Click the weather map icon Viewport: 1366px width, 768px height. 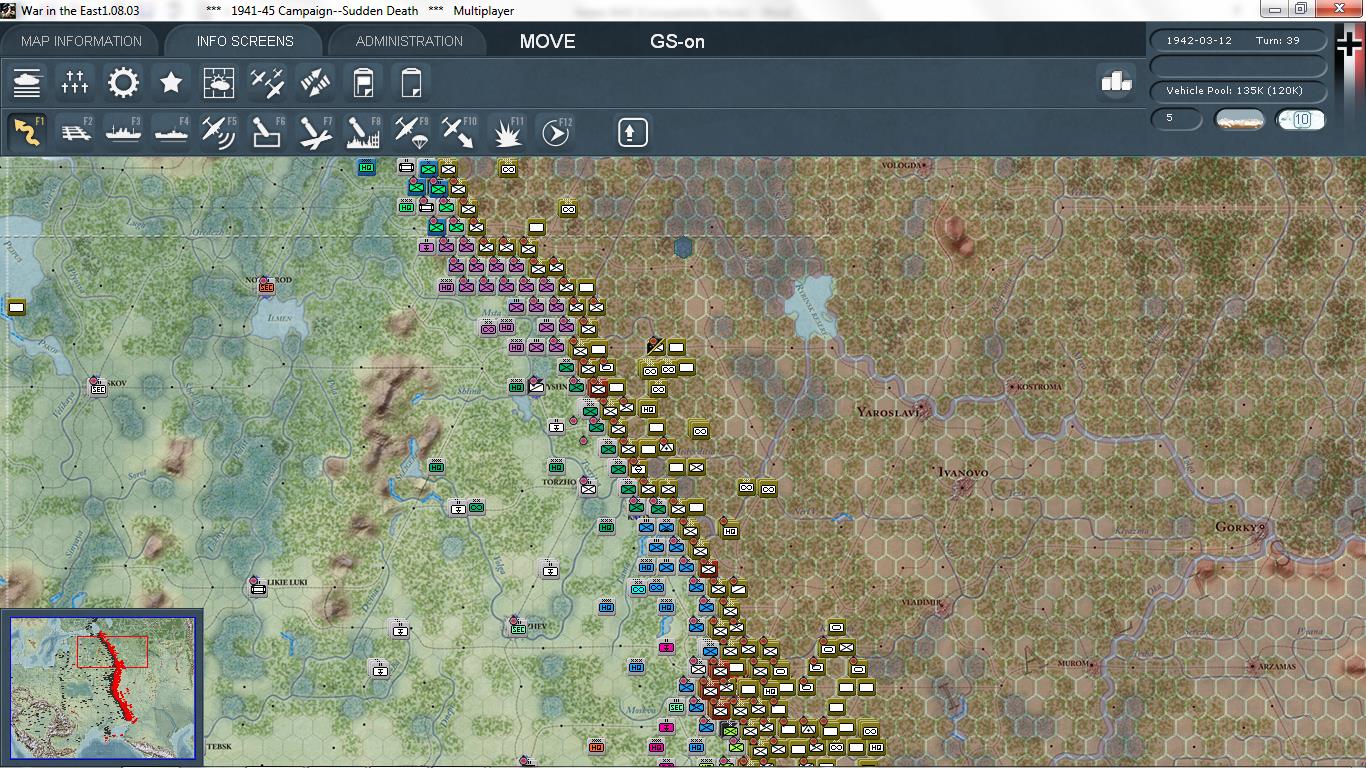[219, 82]
